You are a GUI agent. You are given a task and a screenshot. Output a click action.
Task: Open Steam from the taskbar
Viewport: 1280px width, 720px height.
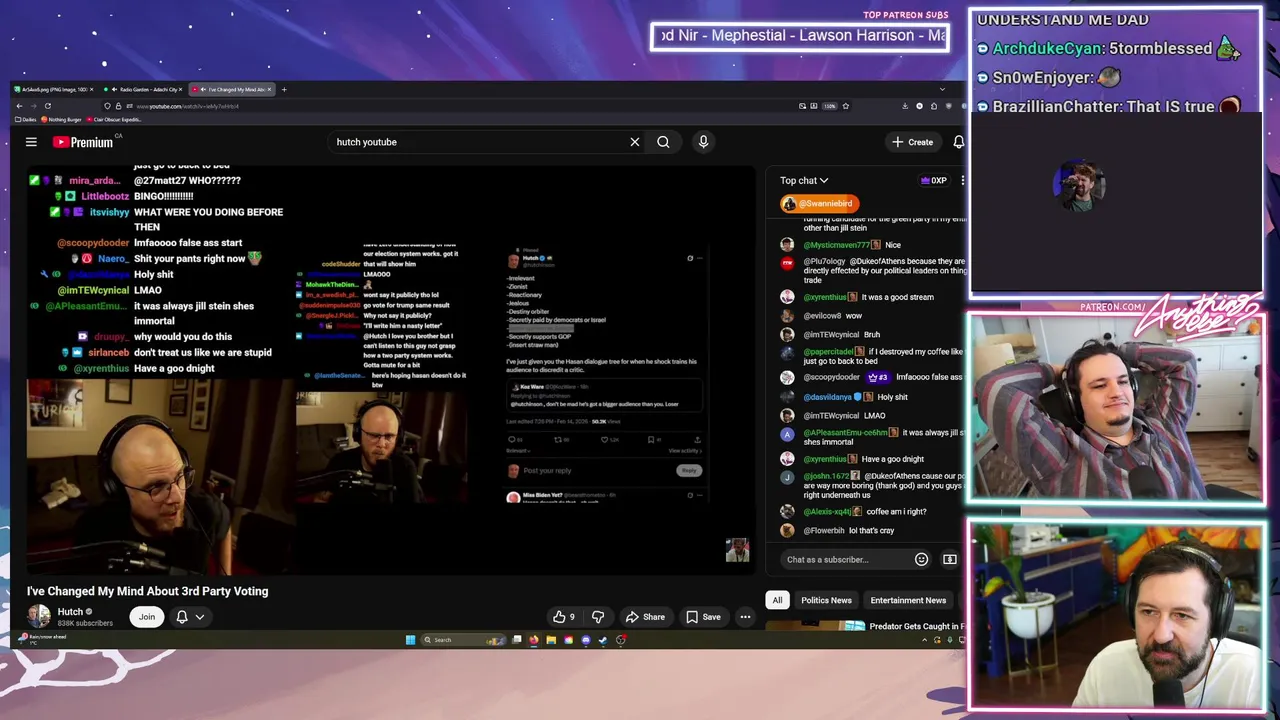(x=602, y=640)
